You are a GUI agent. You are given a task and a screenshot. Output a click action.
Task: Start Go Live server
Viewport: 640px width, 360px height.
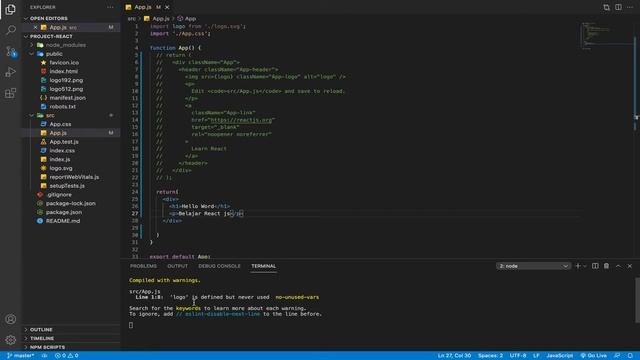tap(593, 356)
